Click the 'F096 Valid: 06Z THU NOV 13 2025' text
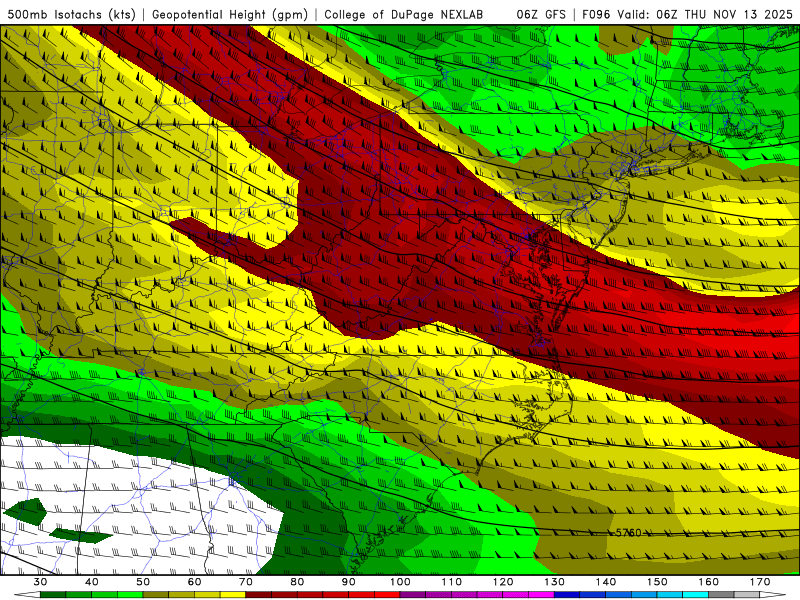Screen dimensions: 800x600 click(x=687, y=14)
